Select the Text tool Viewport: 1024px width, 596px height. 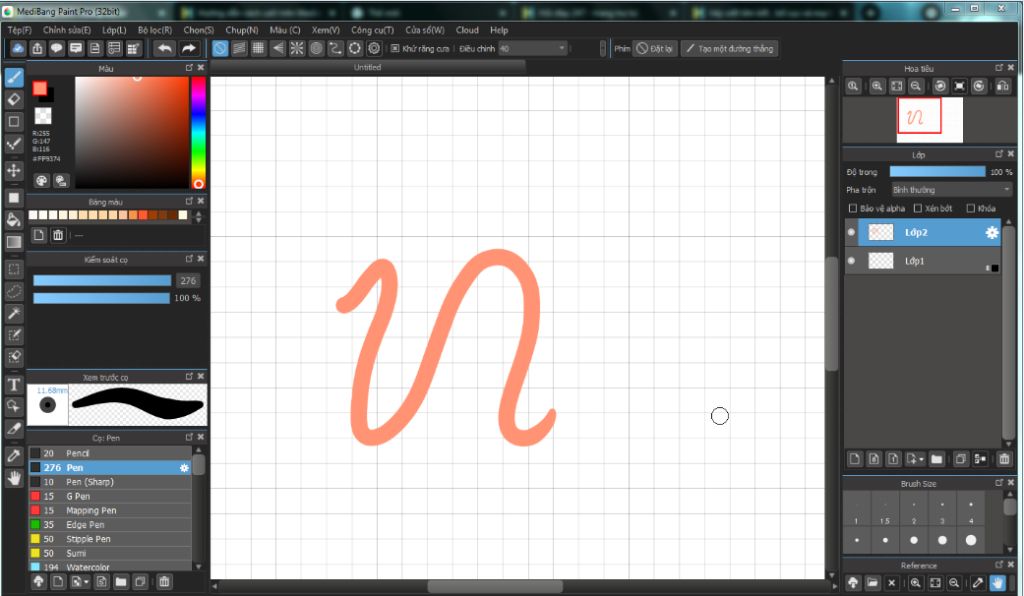pyautogui.click(x=14, y=384)
